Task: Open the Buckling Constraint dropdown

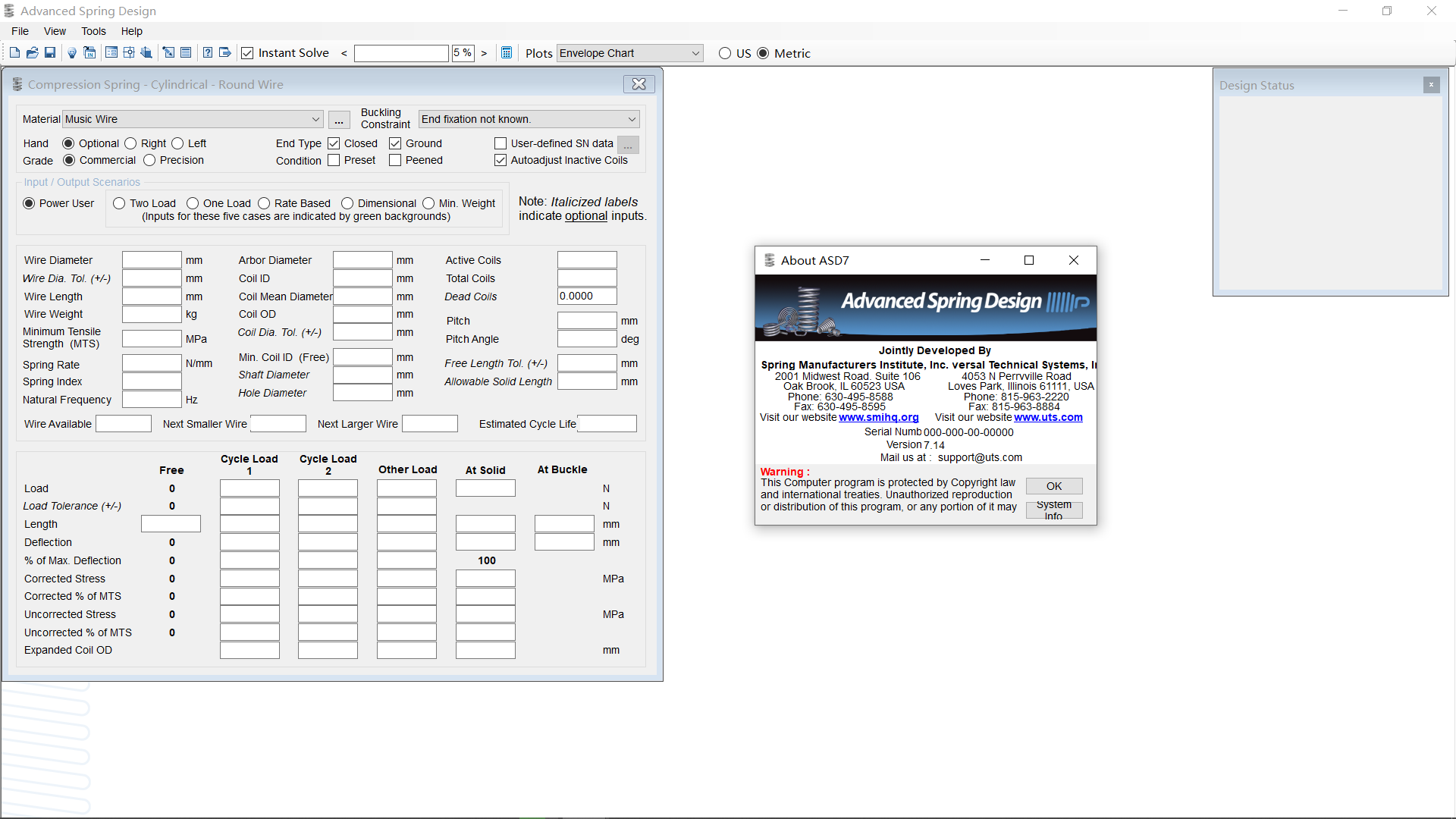Action: point(529,119)
